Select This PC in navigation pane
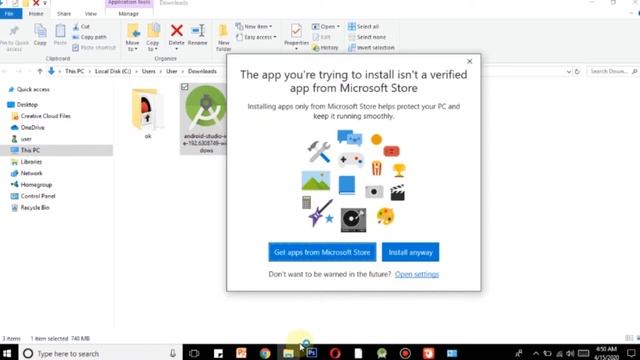Viewport: 640px width, 360px height. 30,151
